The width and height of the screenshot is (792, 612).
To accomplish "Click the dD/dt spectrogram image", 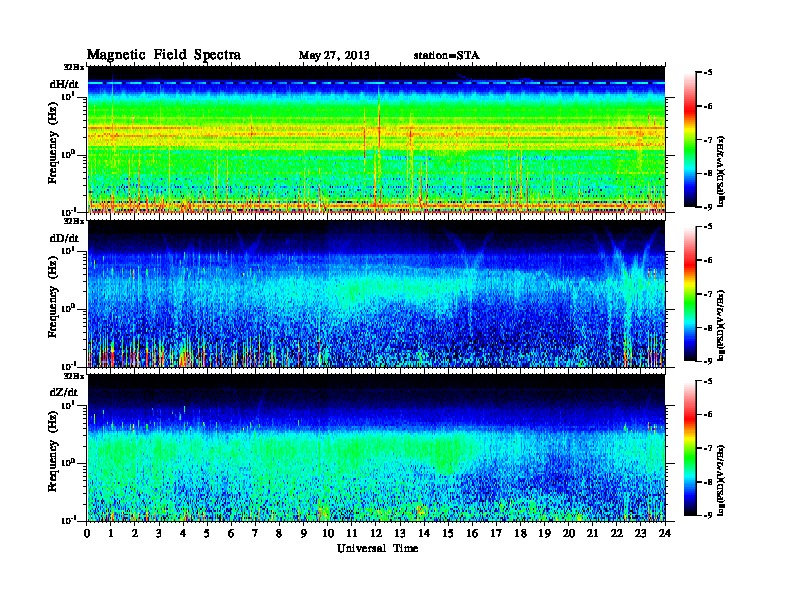I will tap(376, 294).
